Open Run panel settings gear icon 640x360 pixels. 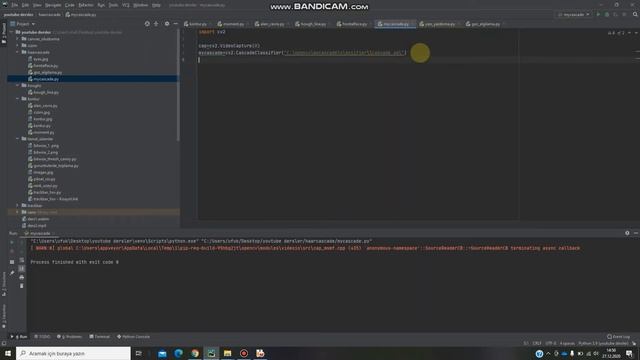pos(627,233)
